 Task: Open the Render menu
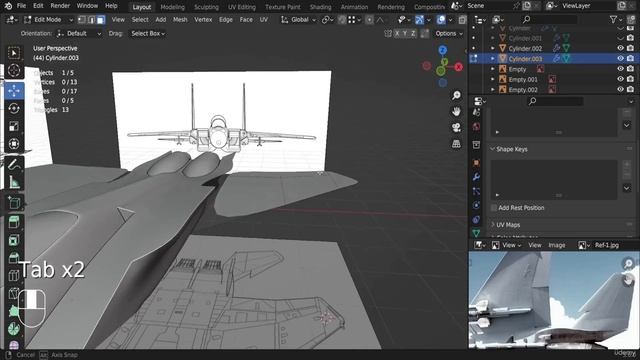60,6
